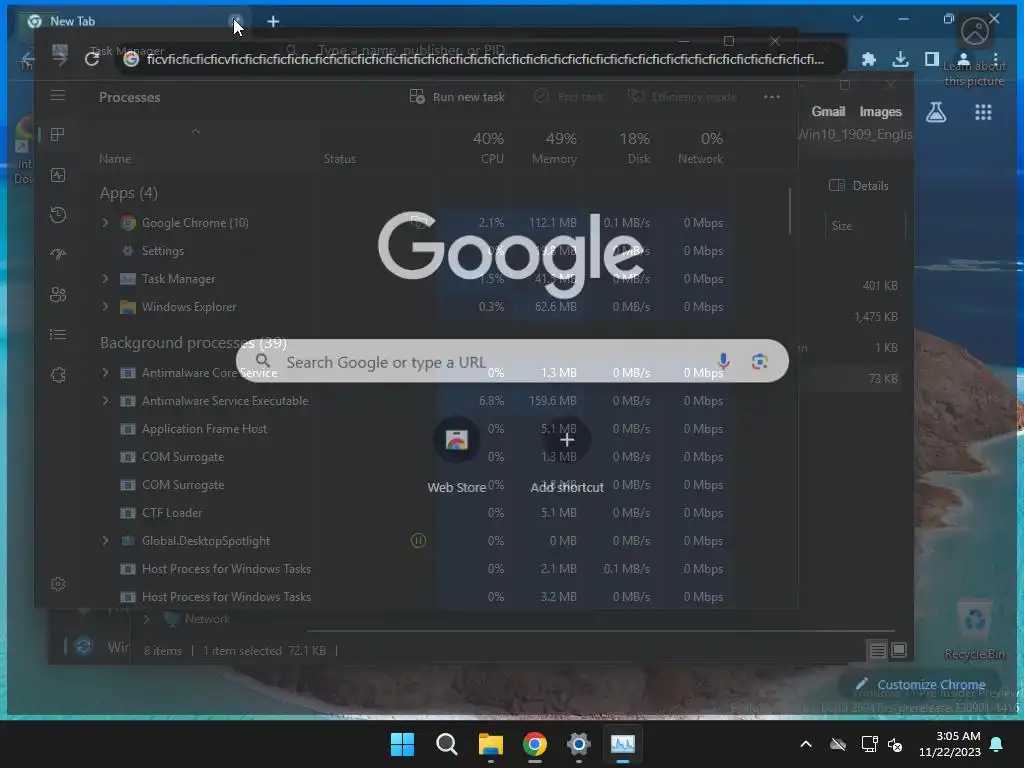Viewport: 1024px width, 768px height.
Task: Toggle Details pane button in File Explorer
Action: pyautogui.click(x=858, y=185)
